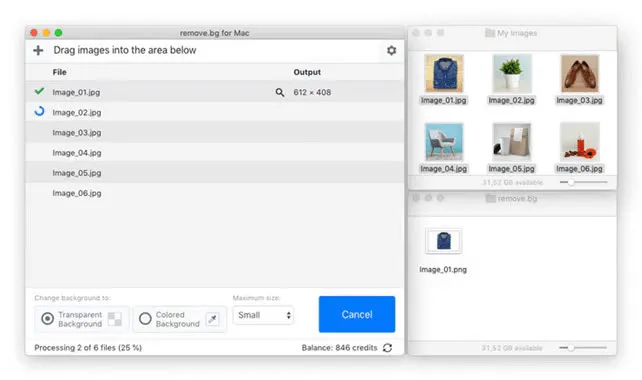Click the plus icon to add images

[38, 50]
